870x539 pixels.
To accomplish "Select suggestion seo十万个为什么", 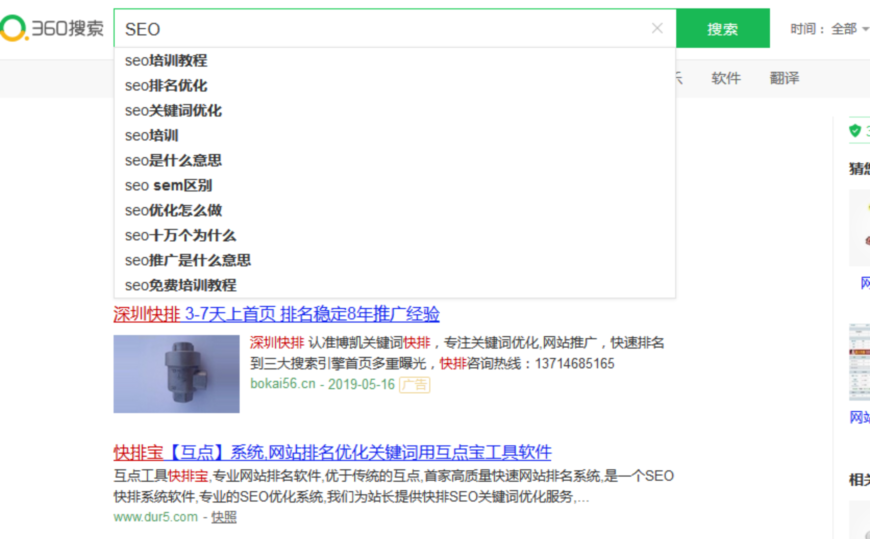I will tap(394, 235).
